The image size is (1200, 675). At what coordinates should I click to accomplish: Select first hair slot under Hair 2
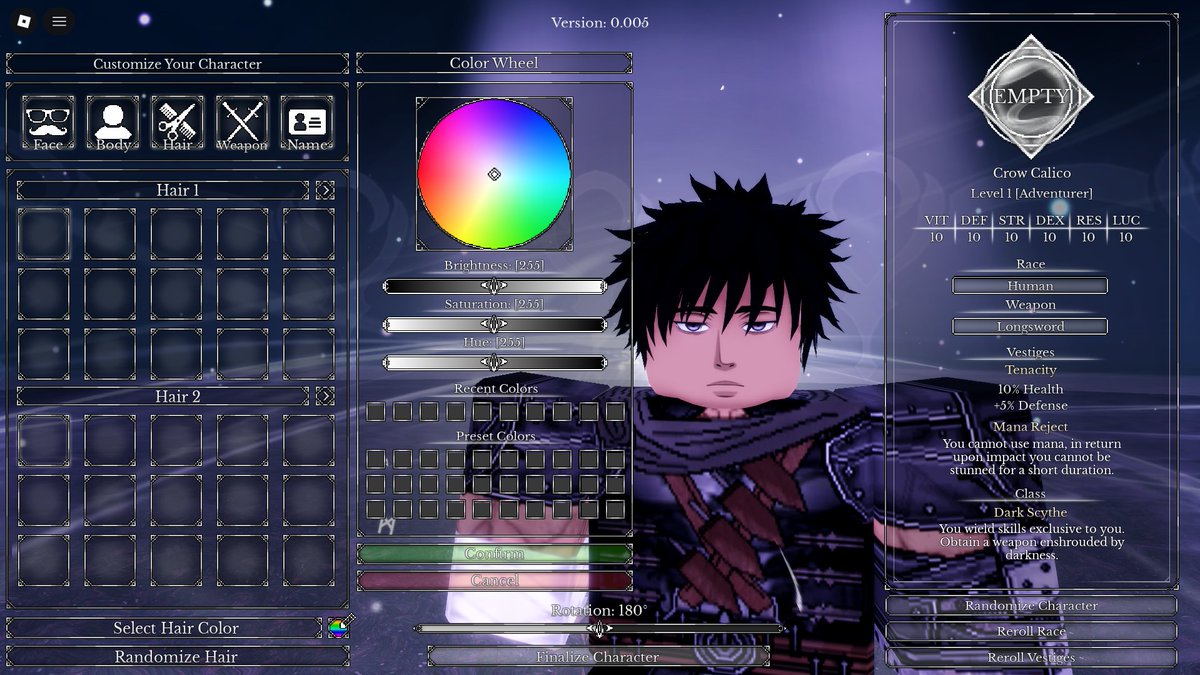pos(44,440)
